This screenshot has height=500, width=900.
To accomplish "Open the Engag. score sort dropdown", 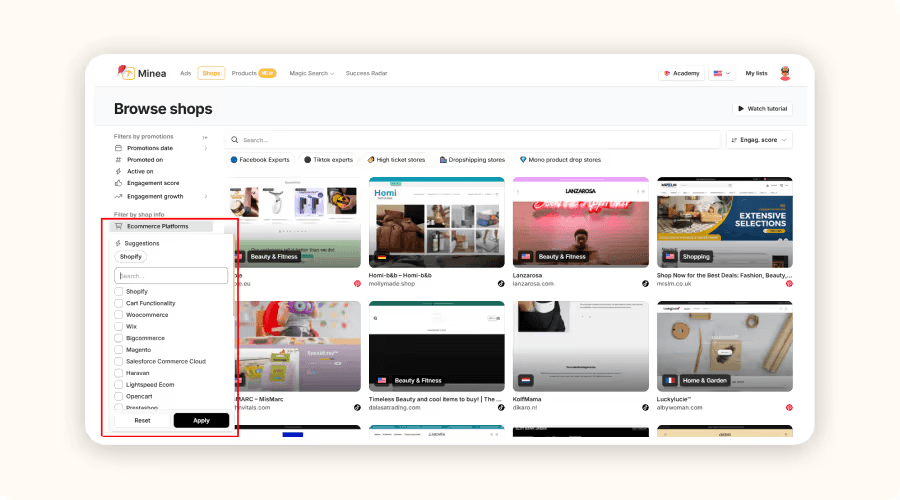I will pyautogui.click(x=759, y=139).
